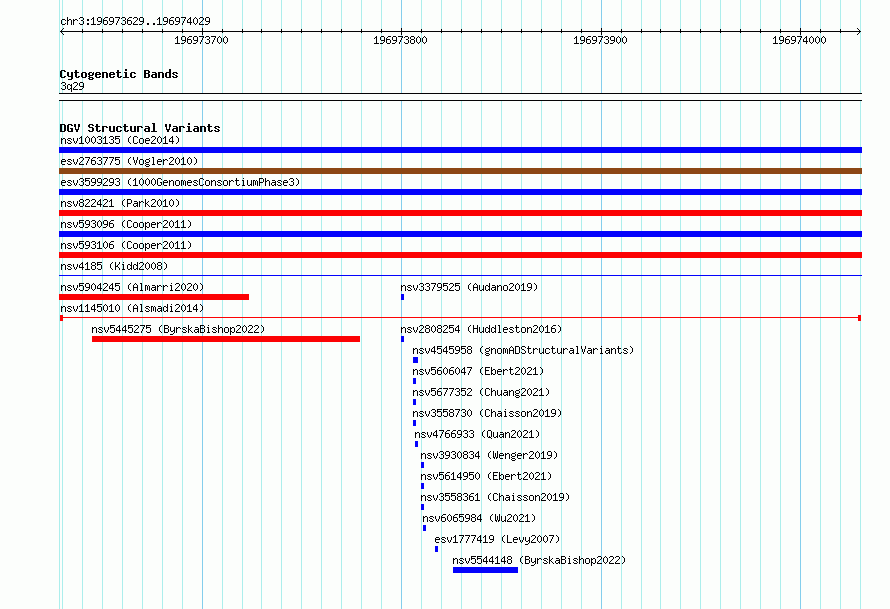
Task: Select the 3q29 cytogenetic band label
Action: 72,86
